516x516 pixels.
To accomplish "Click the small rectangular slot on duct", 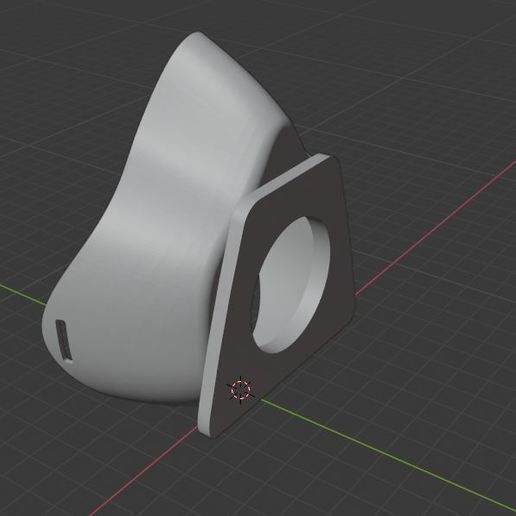I will point(64,340).
